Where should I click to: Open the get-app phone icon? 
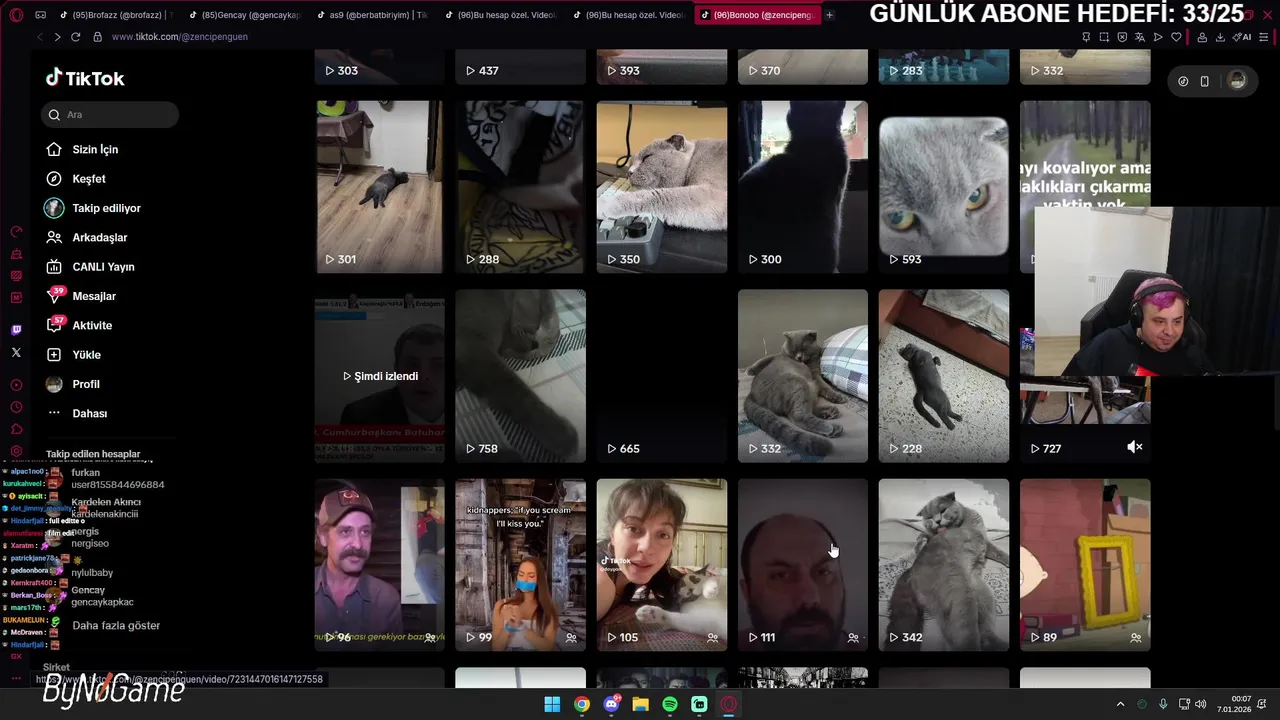1204,81
